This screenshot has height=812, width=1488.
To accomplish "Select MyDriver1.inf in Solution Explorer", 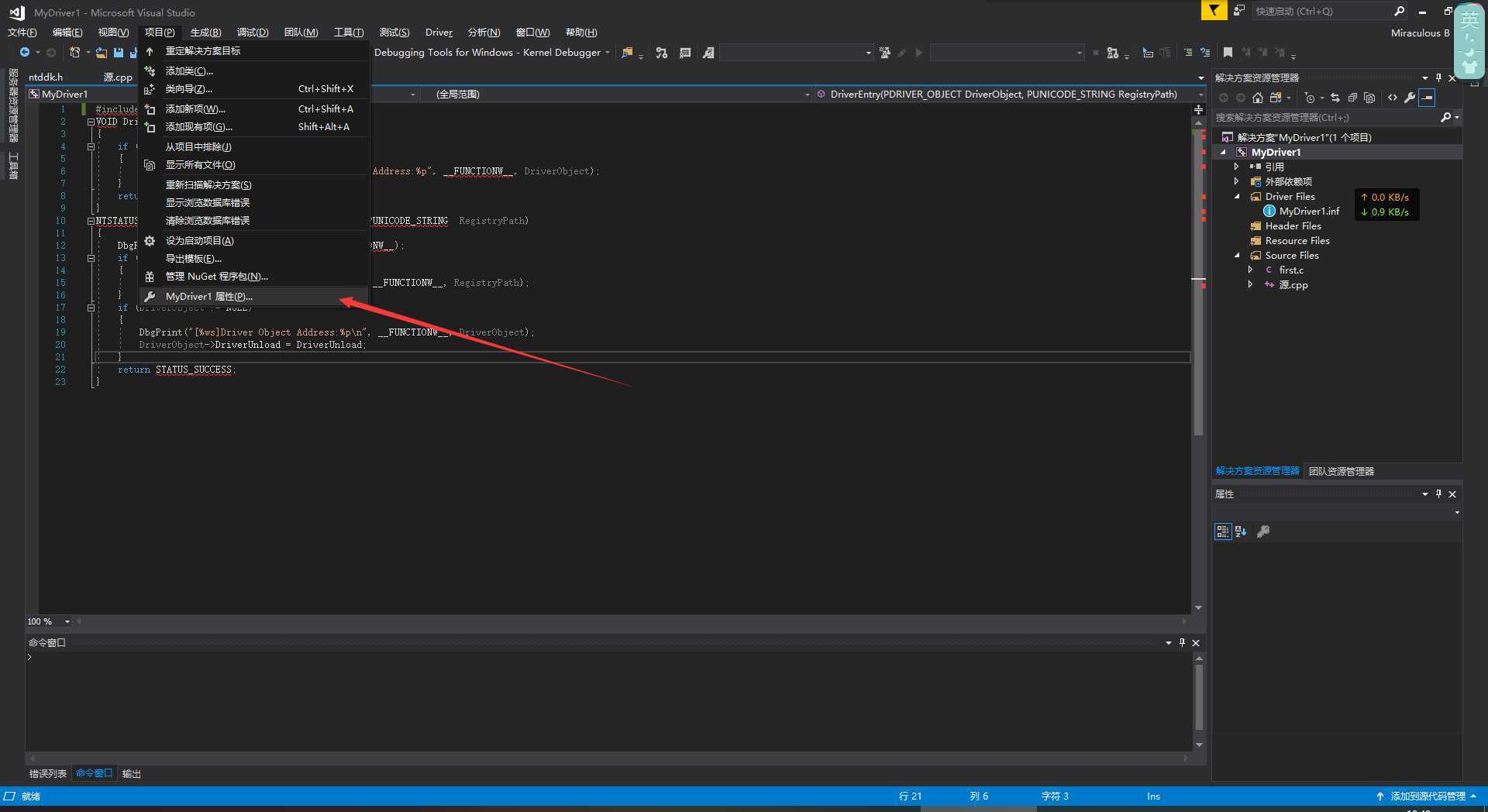I will coord(1309,212).
